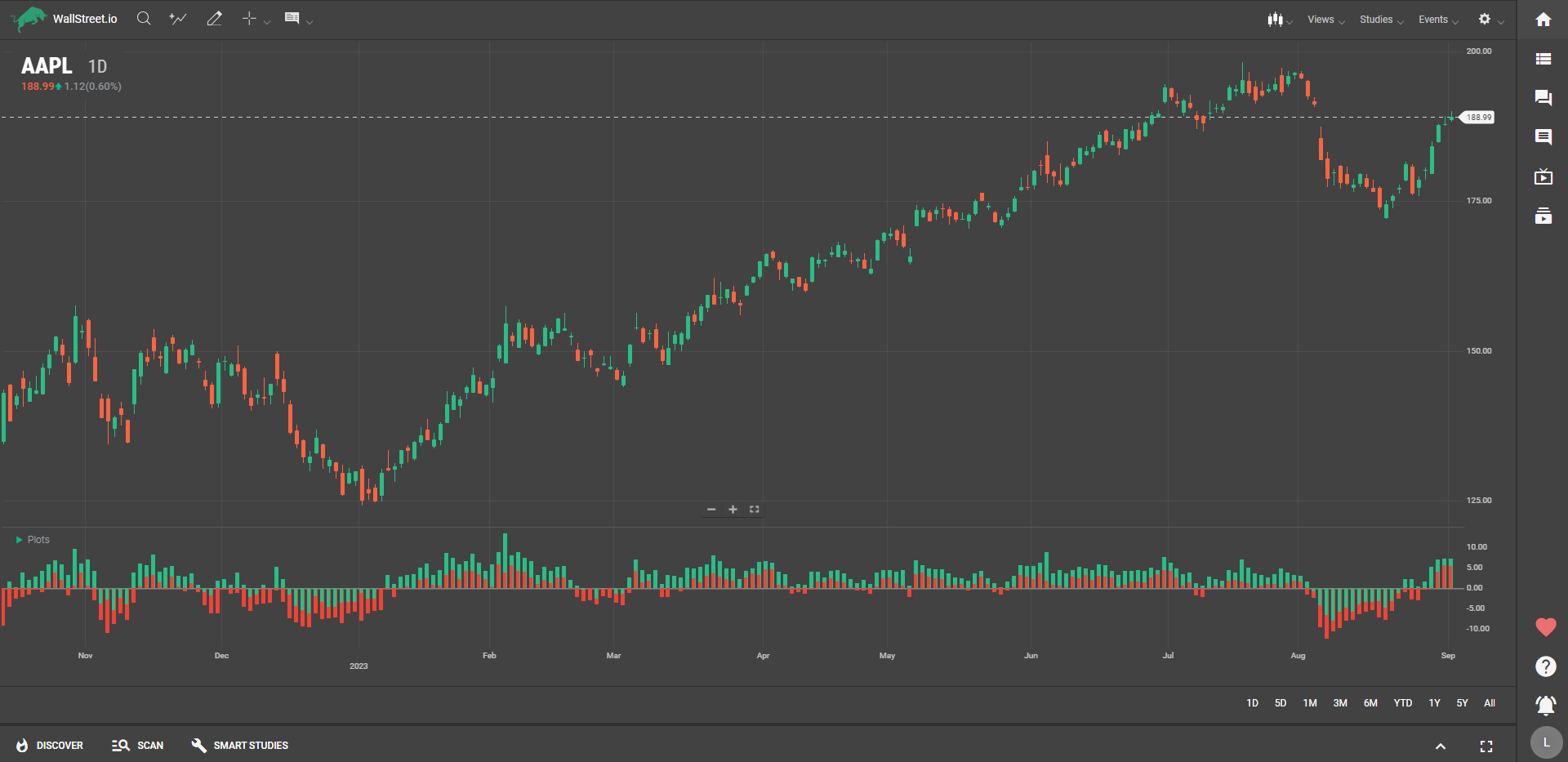The height and width of the screenshot is (762, 1568).
Task: Click the 175.00 price axis label
Action: click(1479, 201)
